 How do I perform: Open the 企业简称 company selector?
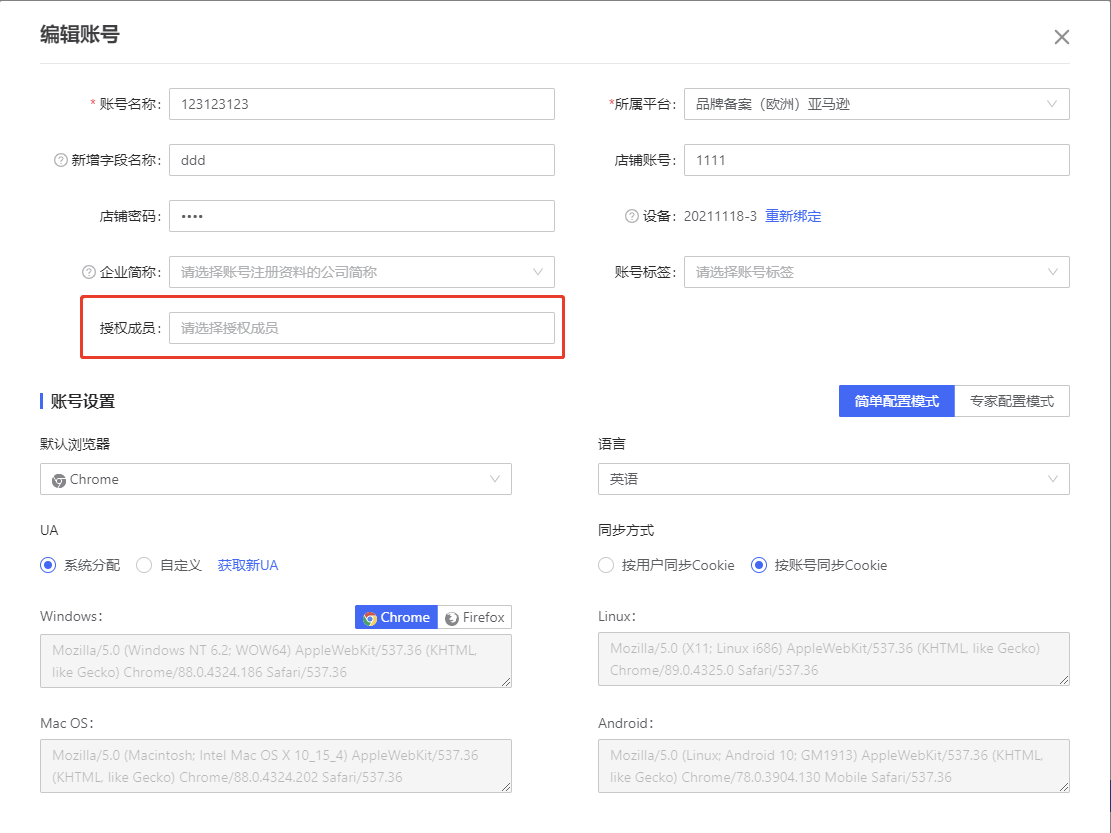[x=360, y=272]
